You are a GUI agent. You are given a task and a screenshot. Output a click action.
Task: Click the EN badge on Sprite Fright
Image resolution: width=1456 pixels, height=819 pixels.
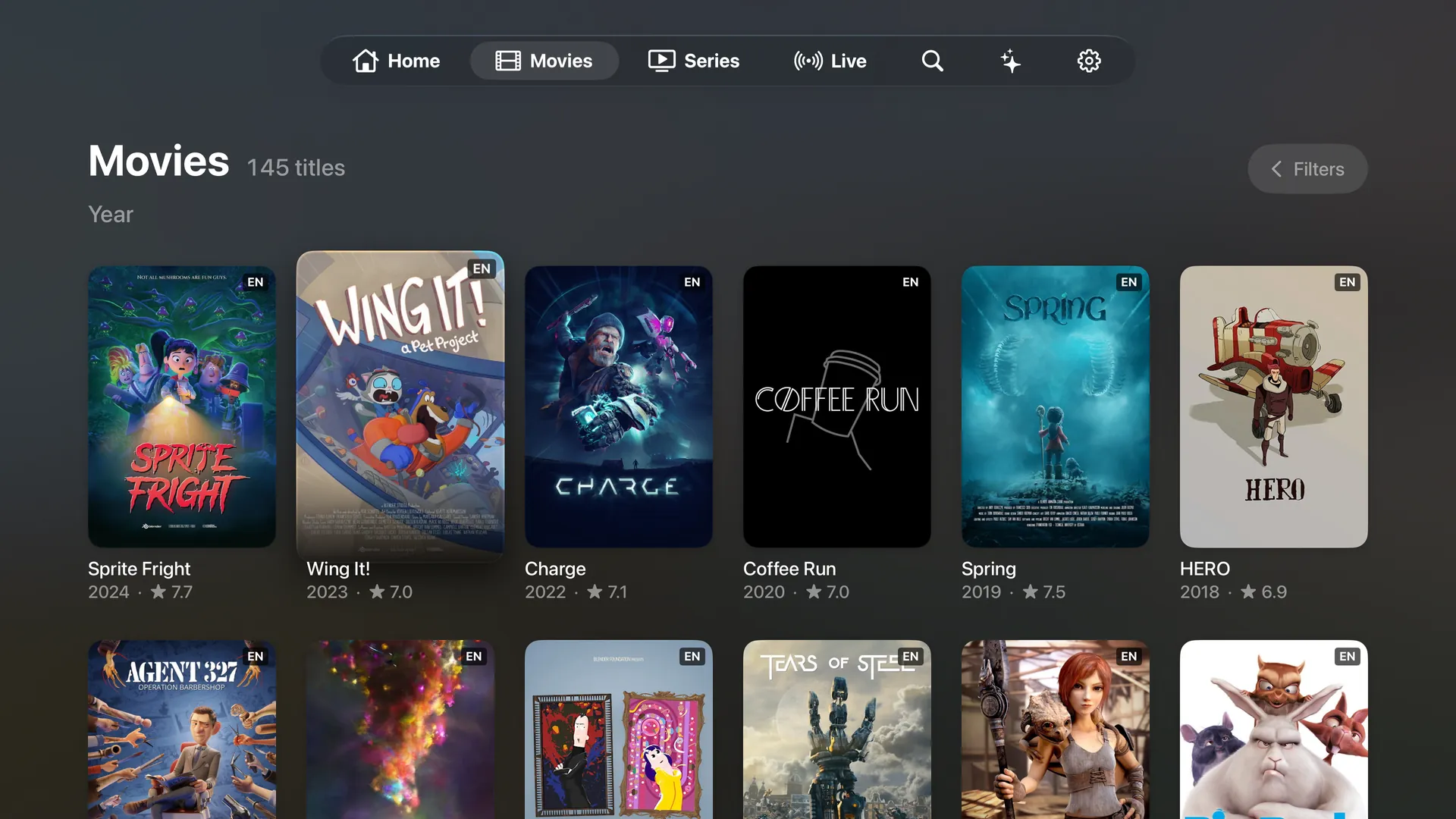pyautogui.click(x=256, y=282)
